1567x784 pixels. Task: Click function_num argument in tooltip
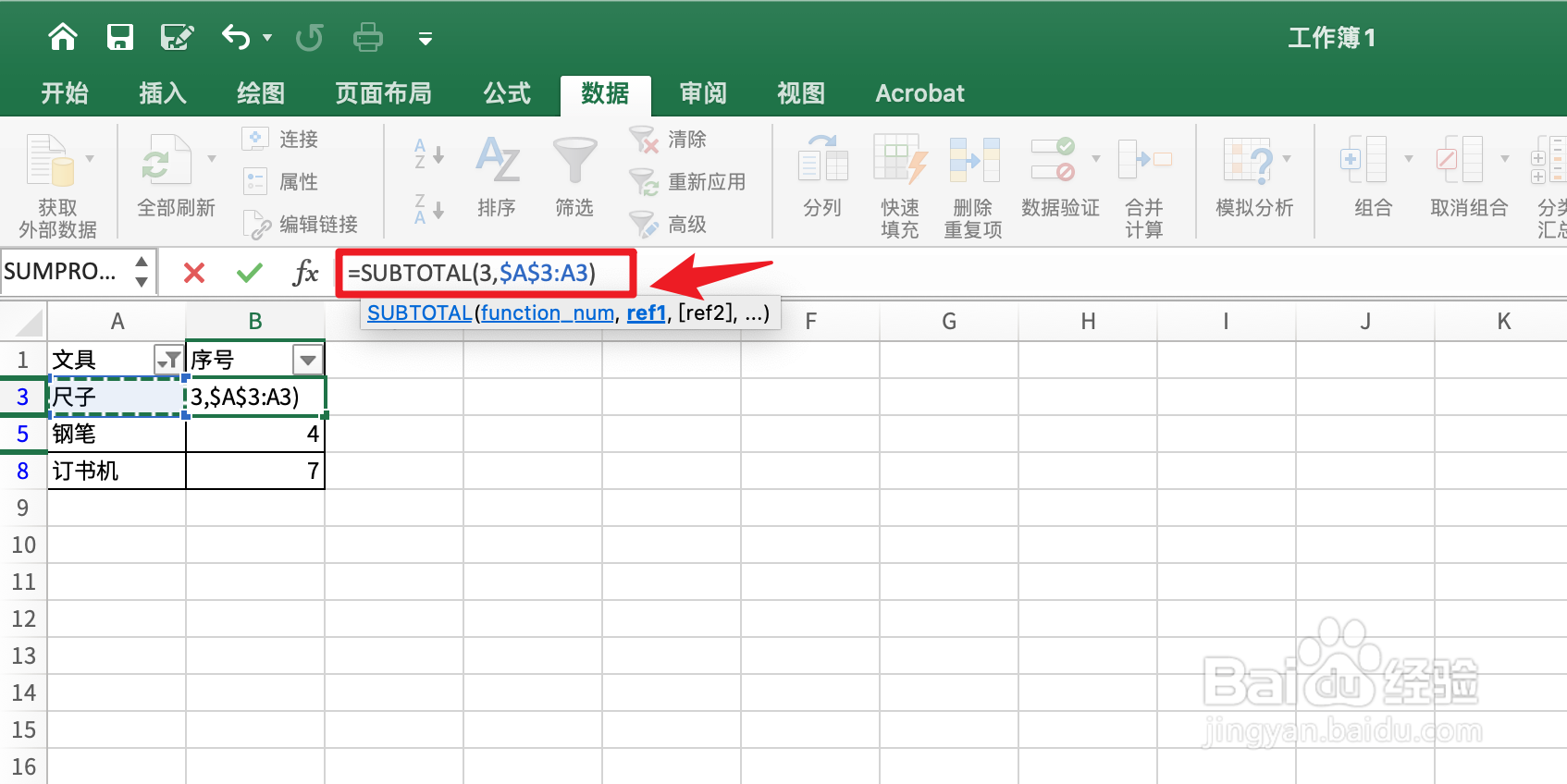548,313
